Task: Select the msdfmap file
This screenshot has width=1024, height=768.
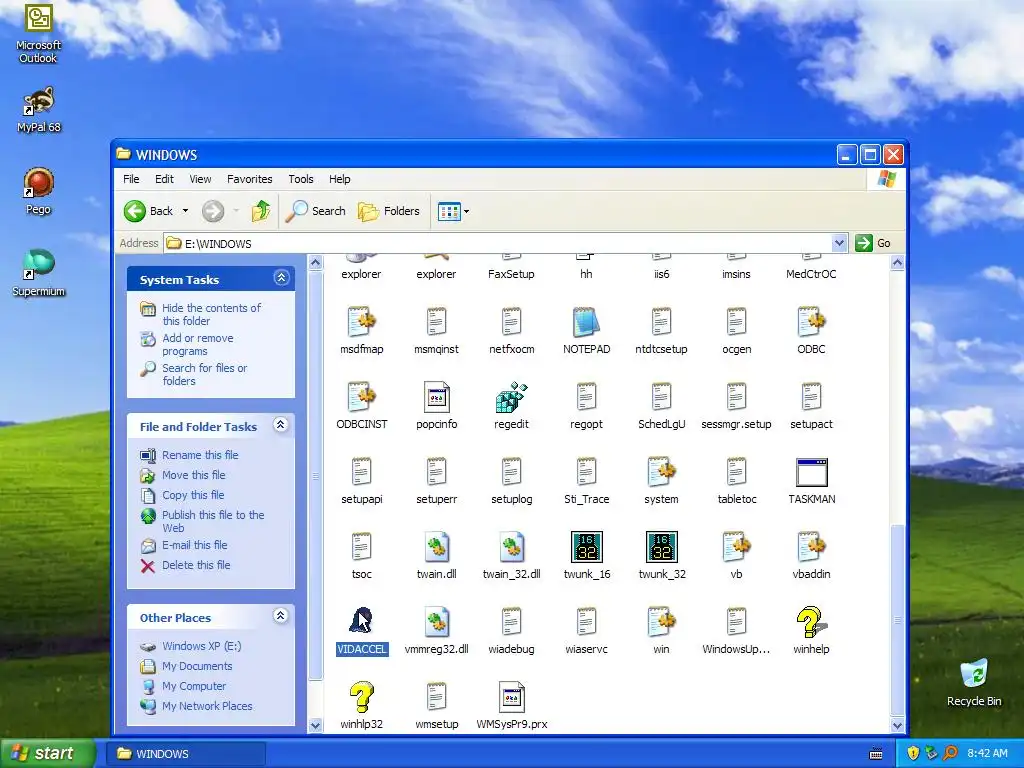Action: [x=361, y=330]
